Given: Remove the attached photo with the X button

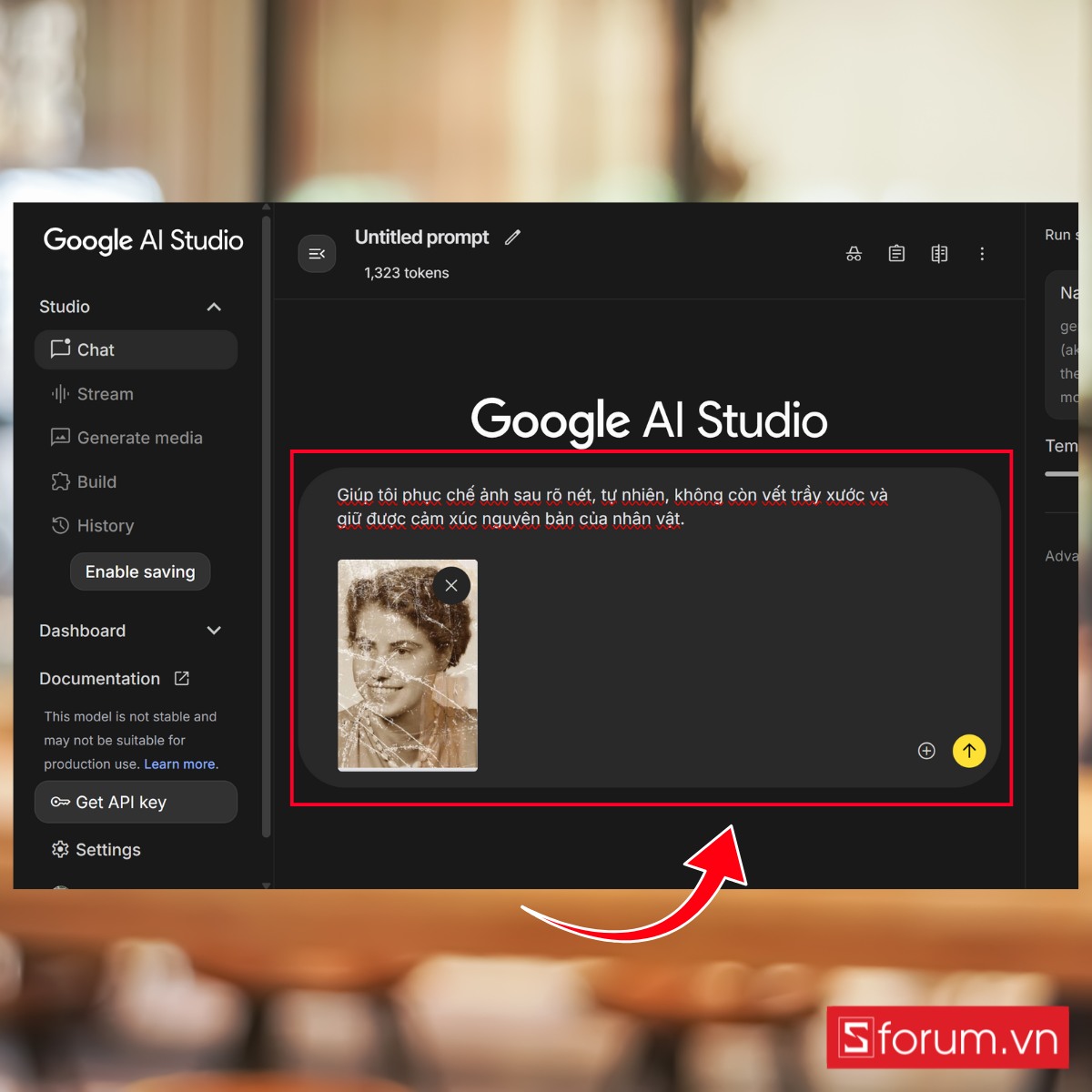Looking at the screenshot, I should coord(451,585).
